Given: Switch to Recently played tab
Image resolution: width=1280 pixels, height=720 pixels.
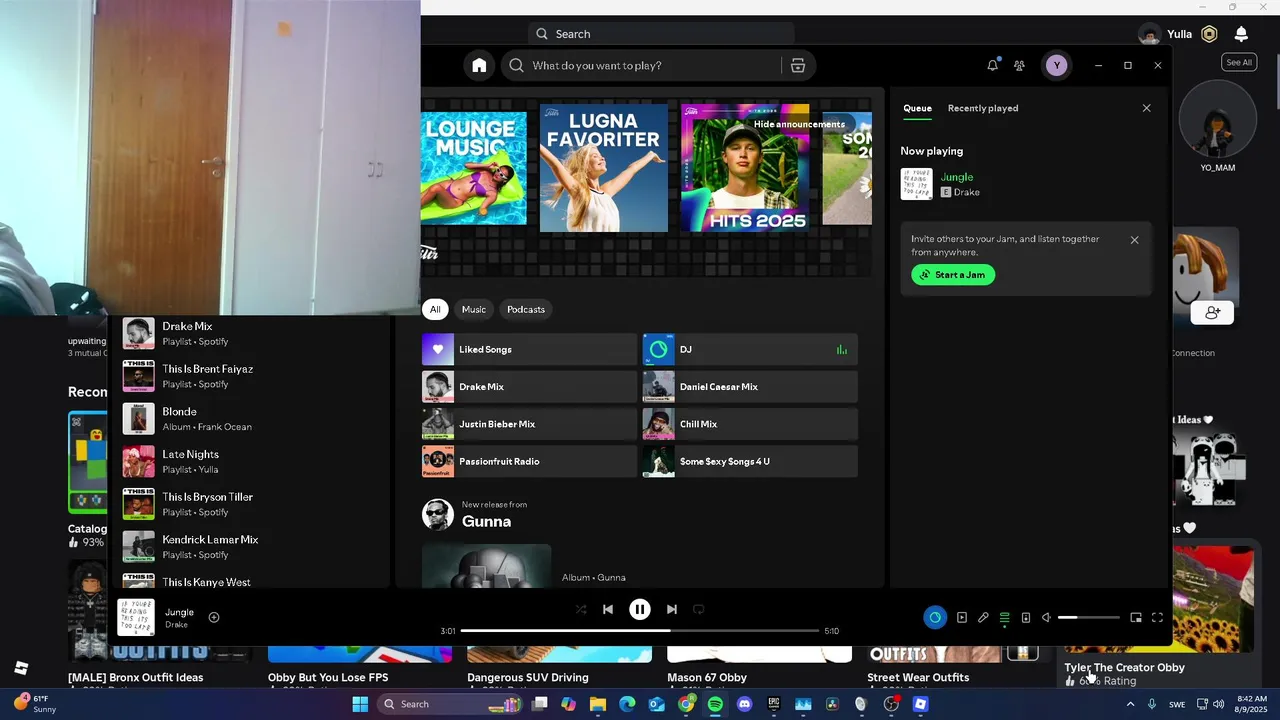Looking at the screenshot, I should 983,108.
